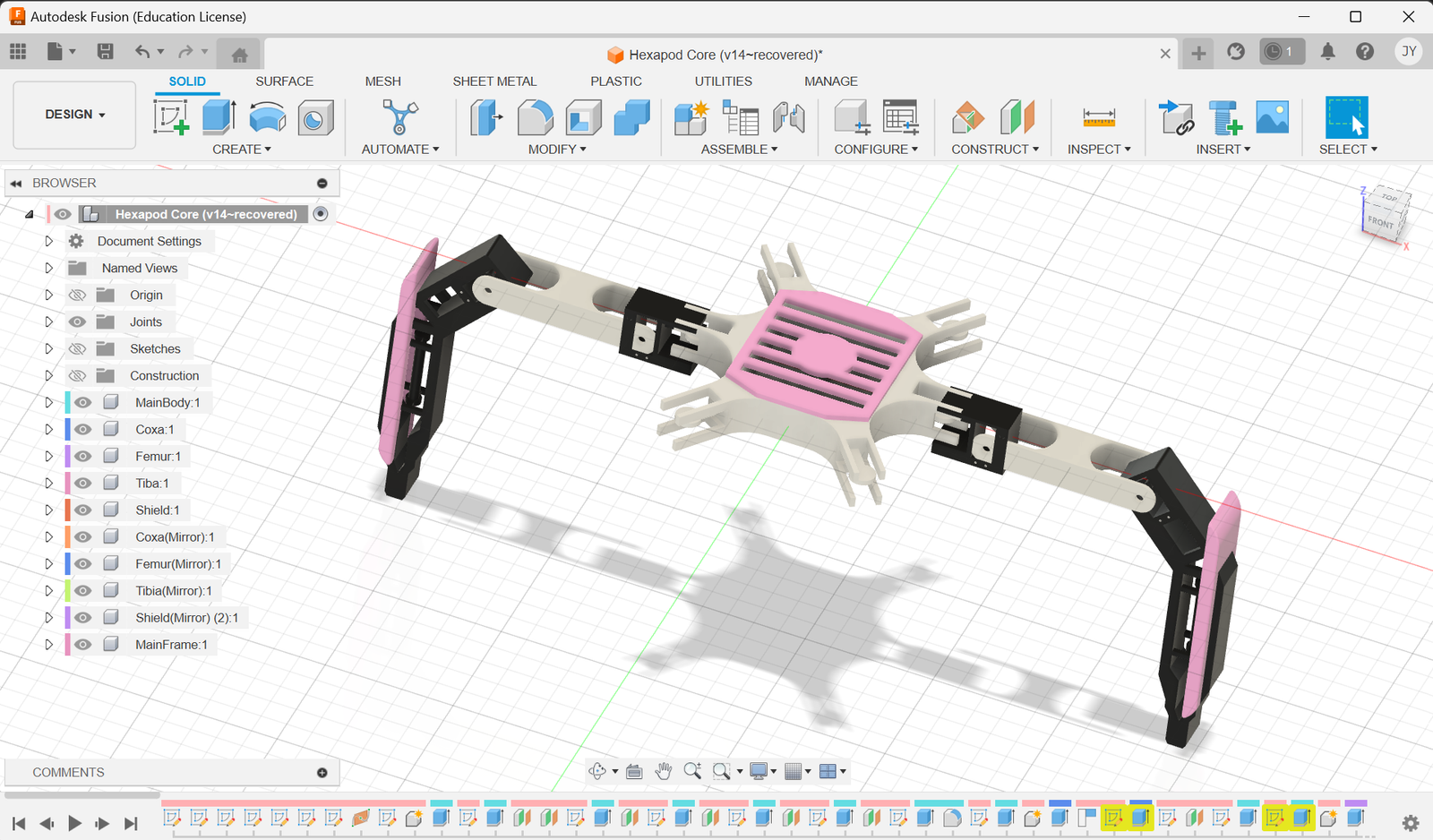Open the DESIGN workspace dropdown

click(x=73, y=115)
